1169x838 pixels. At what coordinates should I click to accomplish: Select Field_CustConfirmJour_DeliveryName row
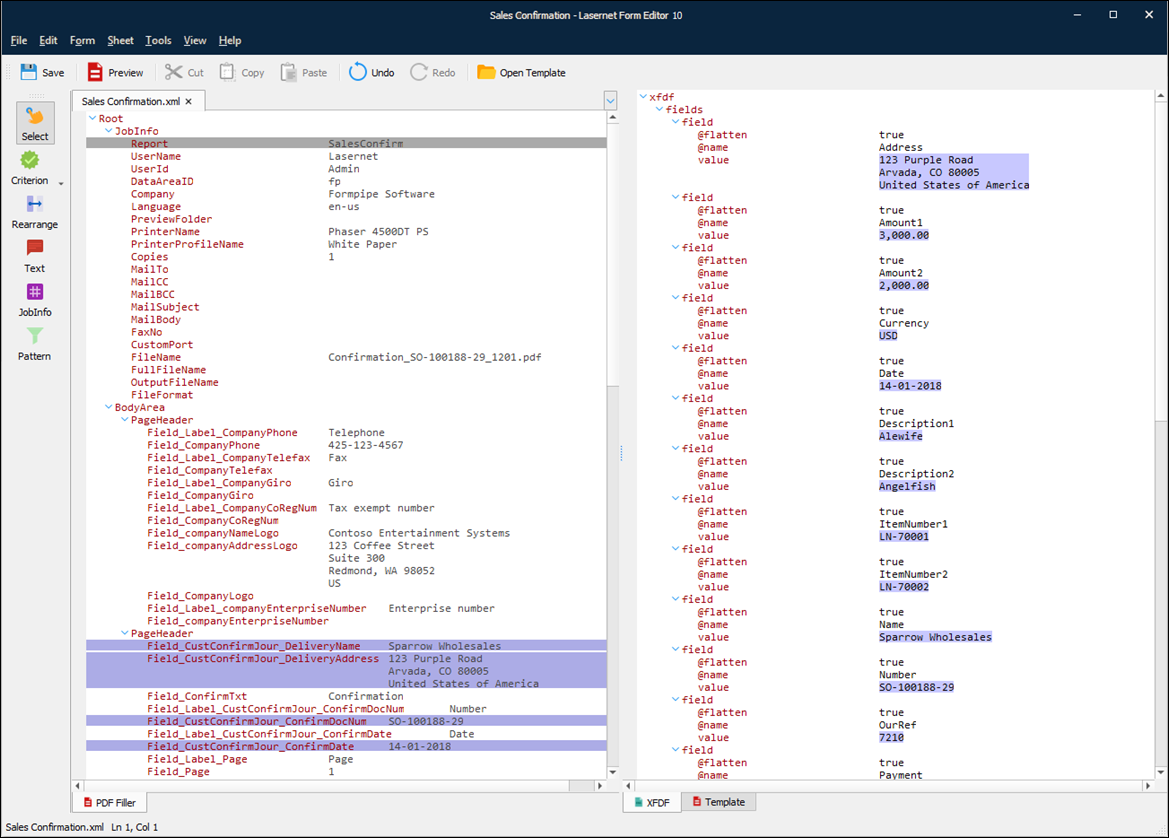point(346,646)
